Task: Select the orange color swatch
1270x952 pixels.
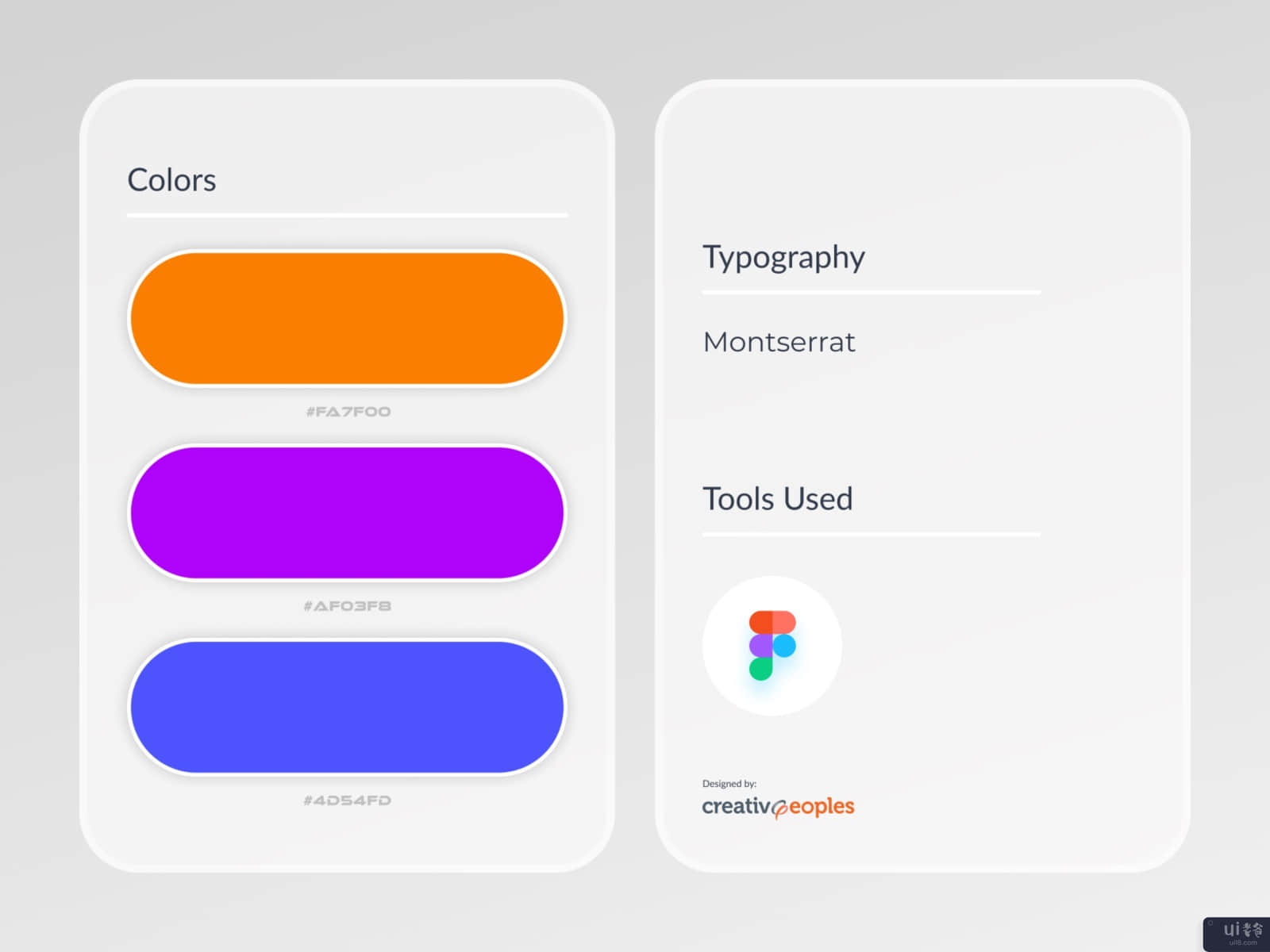Action: (x=347, y=318)
